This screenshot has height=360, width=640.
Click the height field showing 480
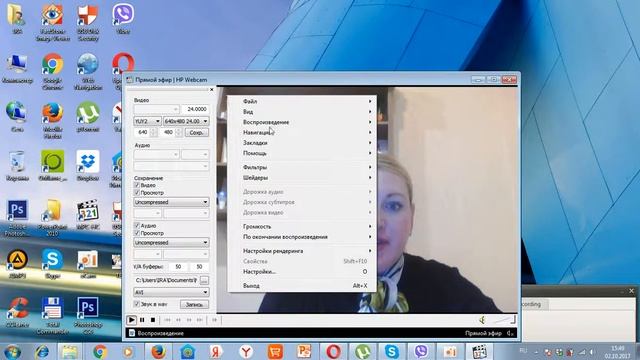pos(168,132)
